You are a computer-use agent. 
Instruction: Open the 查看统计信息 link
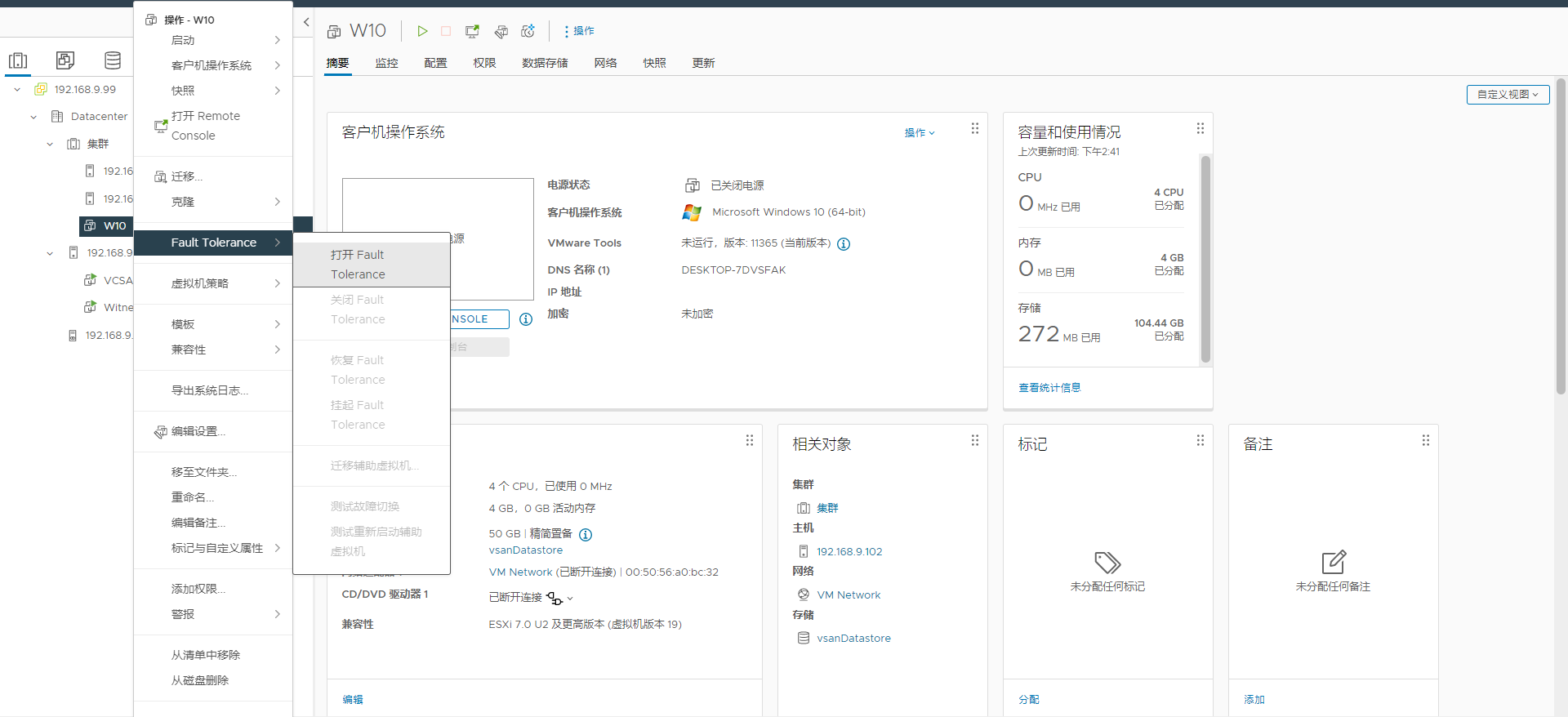1049,388
